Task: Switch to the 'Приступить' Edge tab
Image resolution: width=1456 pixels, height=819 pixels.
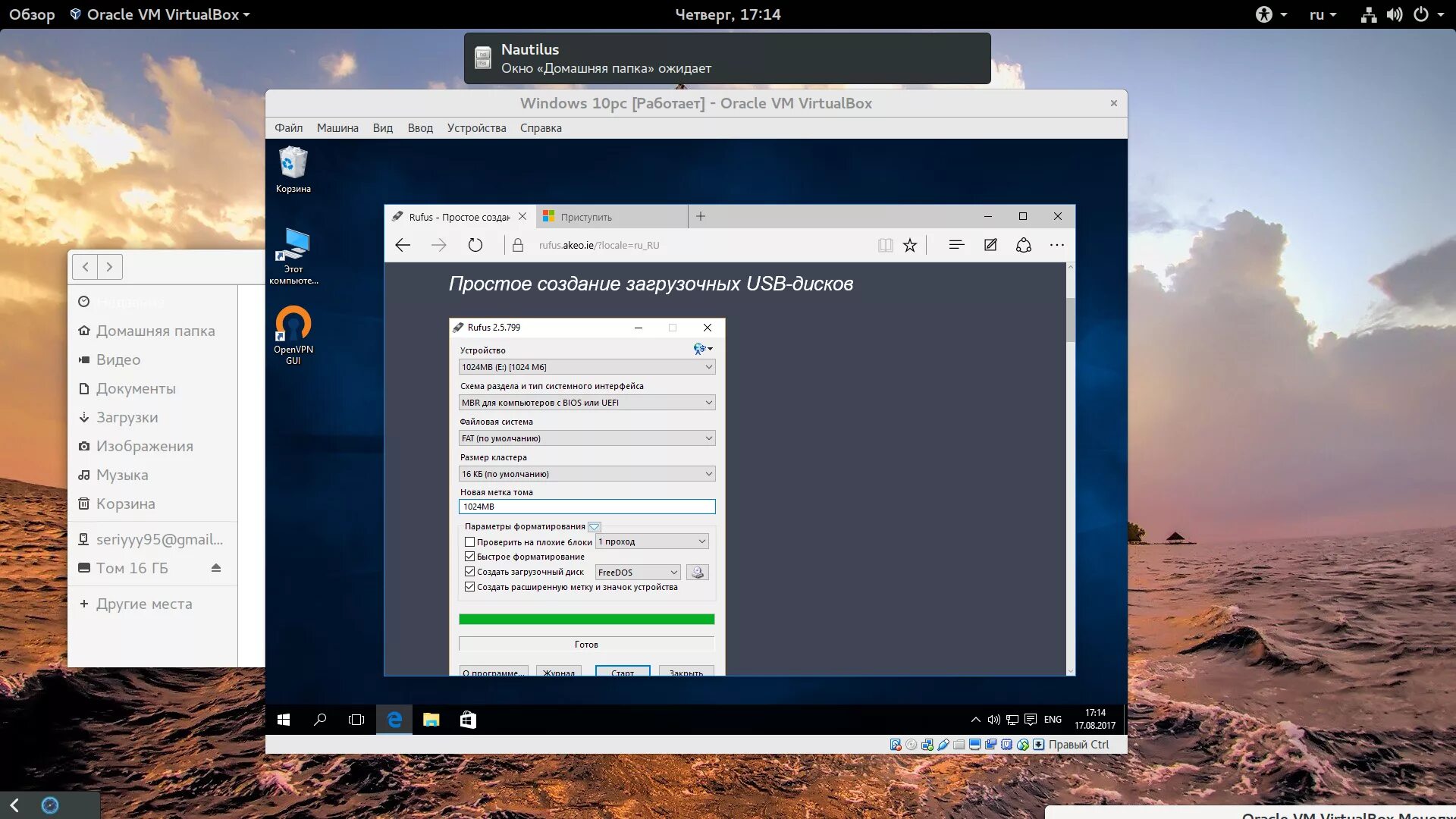Action: tap(612, 217)
